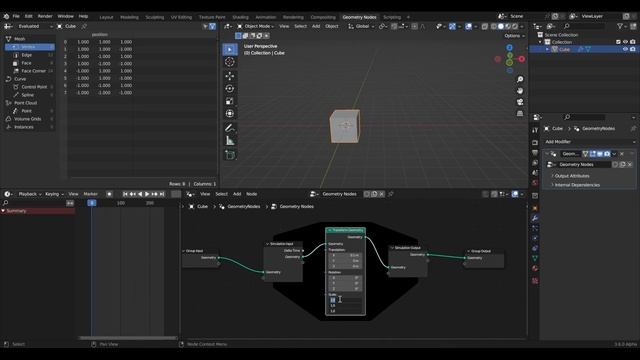This screenshot has height=360, width=640.
Task: Jump to timeline start frame
Action: click(x=125, y=194)
